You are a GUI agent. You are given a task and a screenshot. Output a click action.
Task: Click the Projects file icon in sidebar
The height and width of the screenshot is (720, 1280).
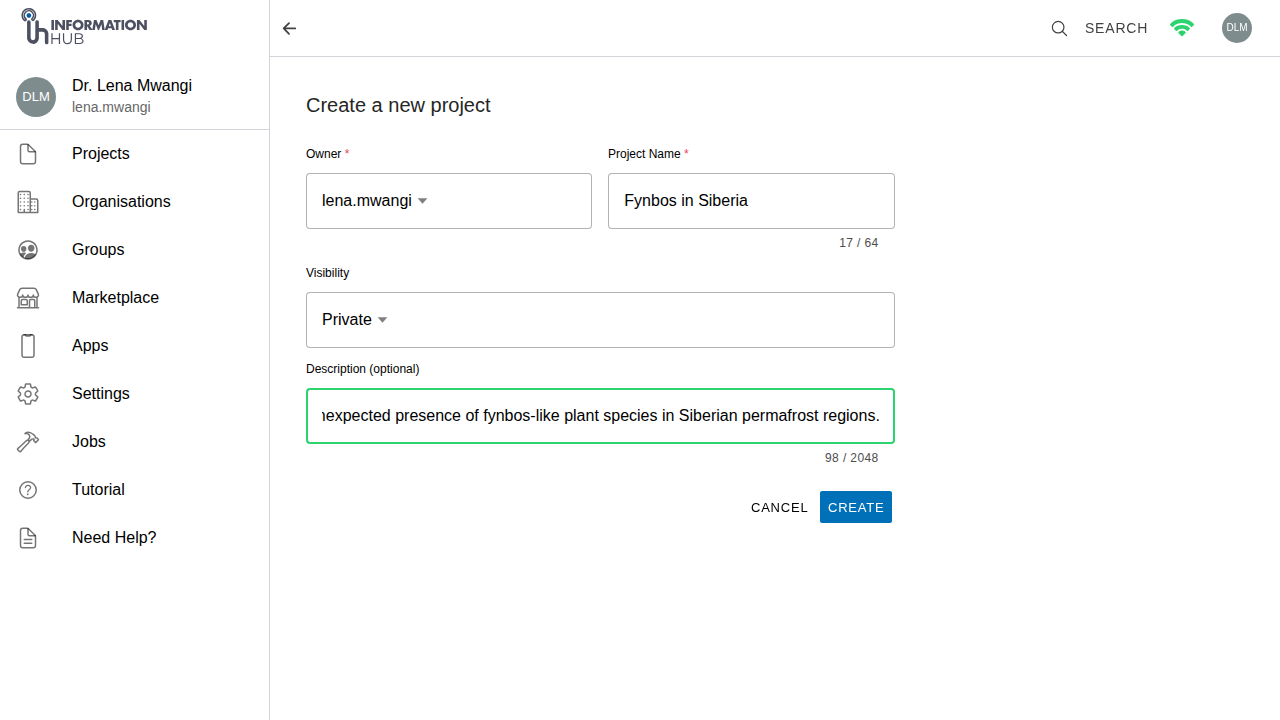[x=28, y=154]
